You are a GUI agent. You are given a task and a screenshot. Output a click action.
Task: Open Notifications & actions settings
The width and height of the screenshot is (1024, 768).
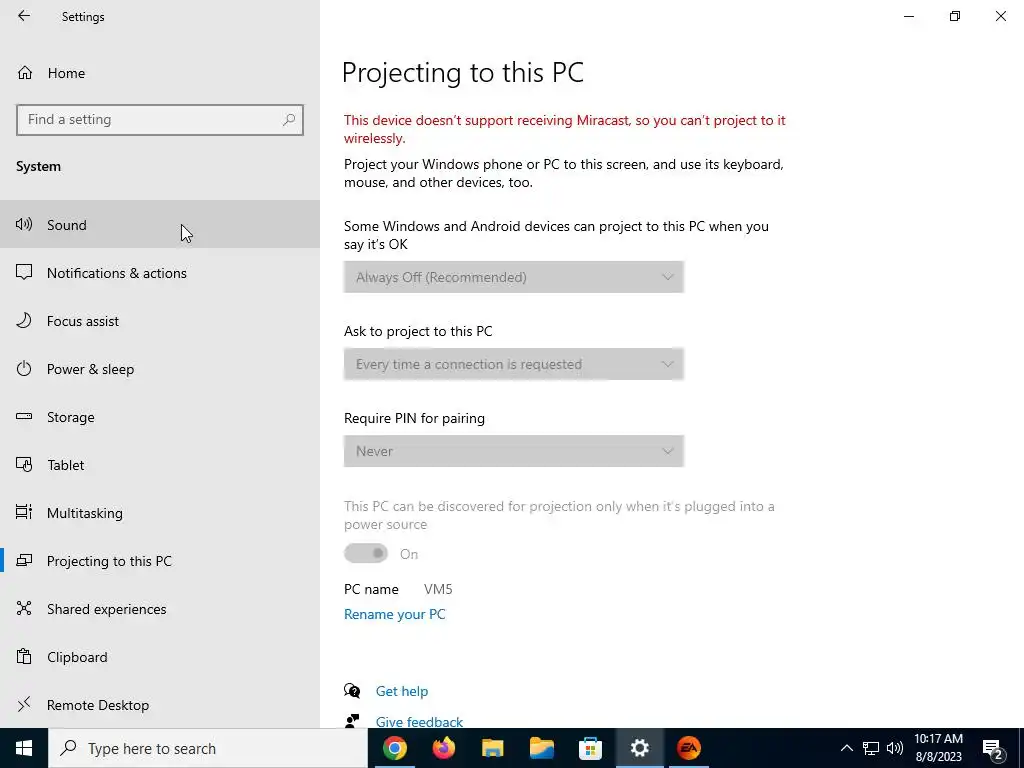(160, 272)
